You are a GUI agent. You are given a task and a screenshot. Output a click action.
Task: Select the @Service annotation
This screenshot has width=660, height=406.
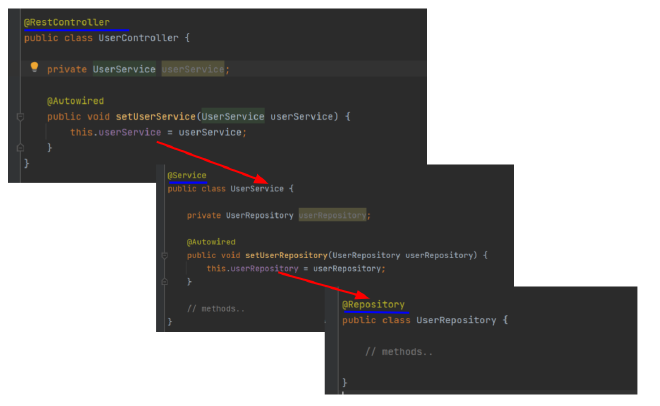(187, 175)
